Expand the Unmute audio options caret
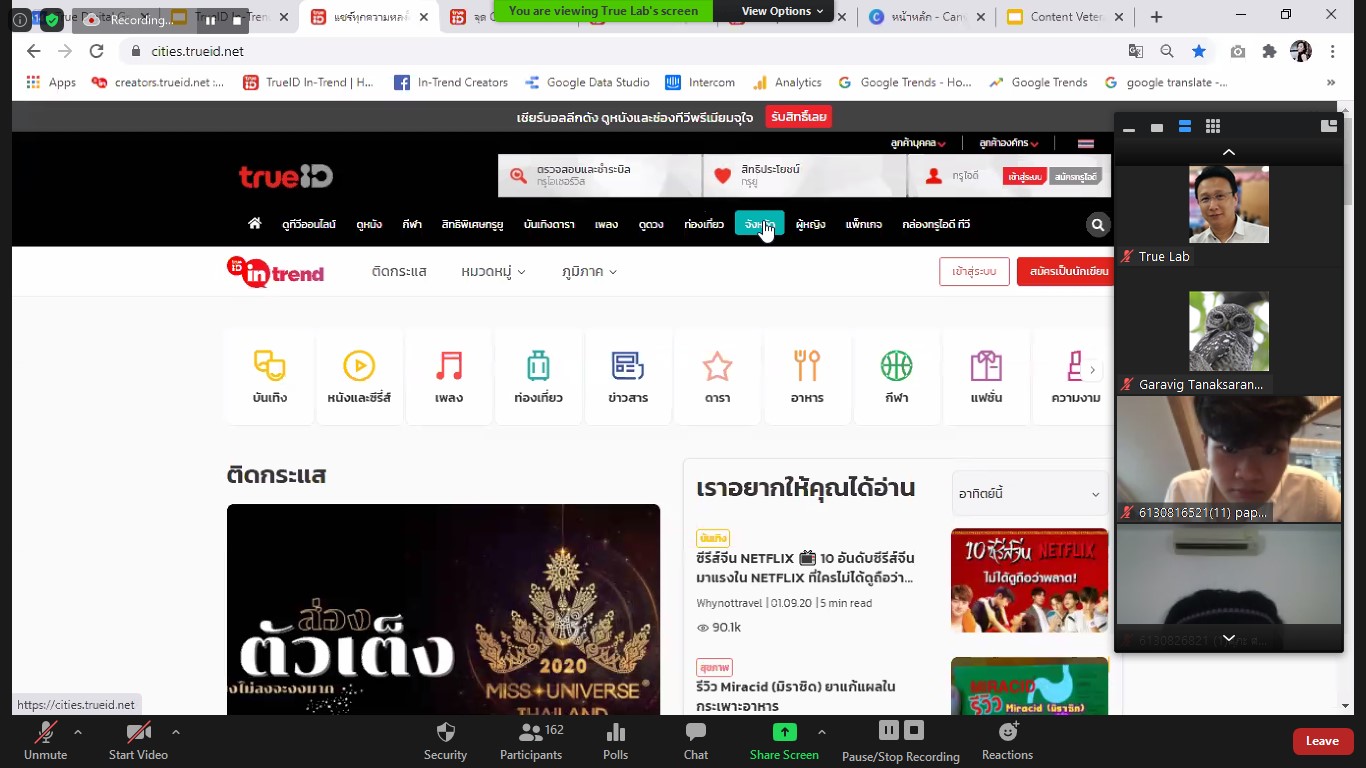This screenshot has height=768, width=1366. [78, 732]
